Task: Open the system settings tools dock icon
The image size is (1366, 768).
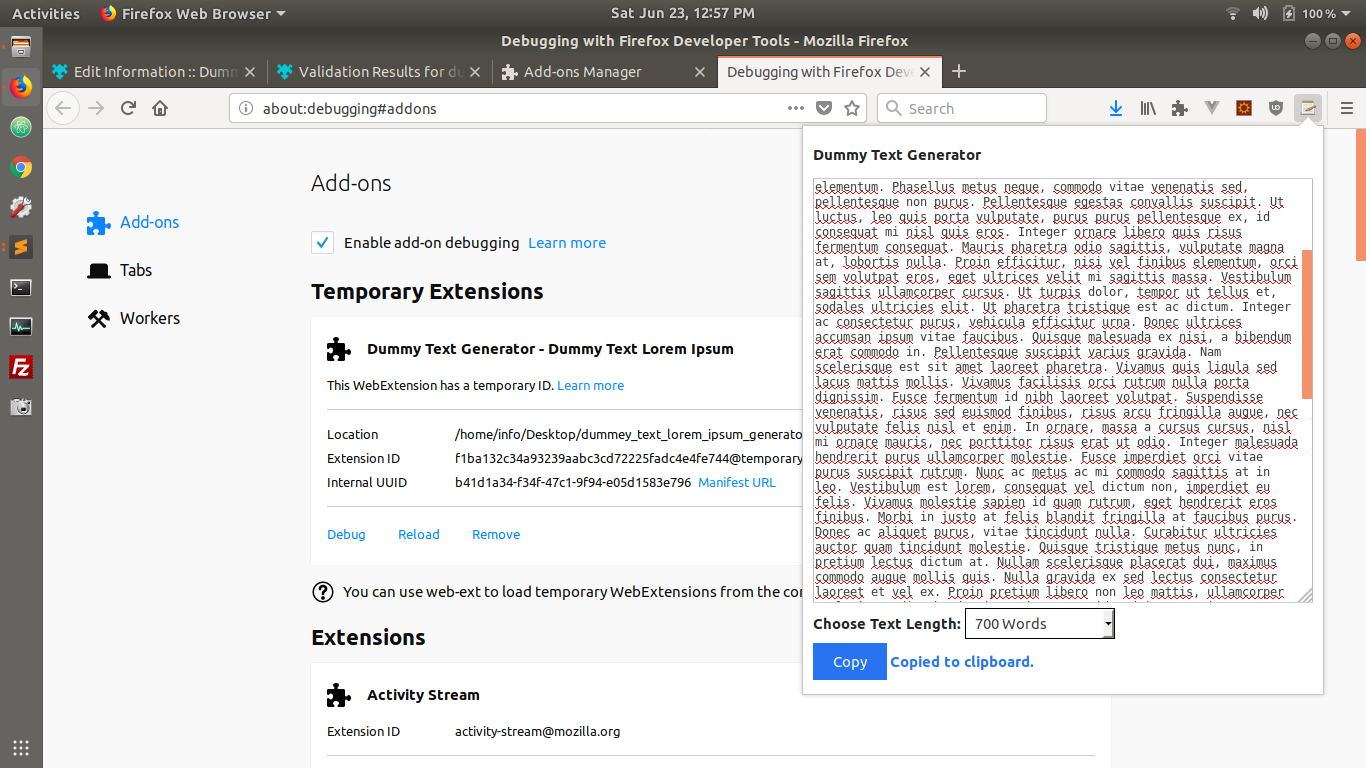Action: tap(21, 207)
